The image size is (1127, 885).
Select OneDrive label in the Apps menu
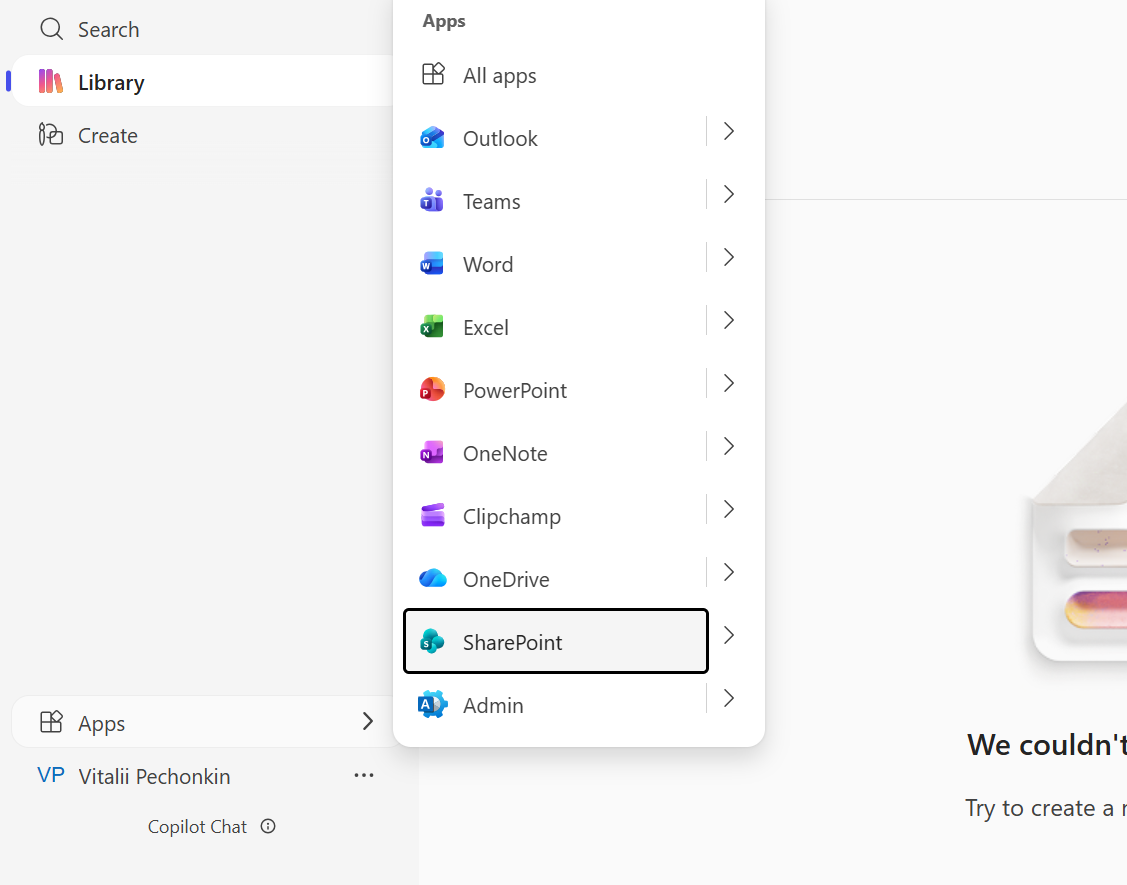point(506,579)
